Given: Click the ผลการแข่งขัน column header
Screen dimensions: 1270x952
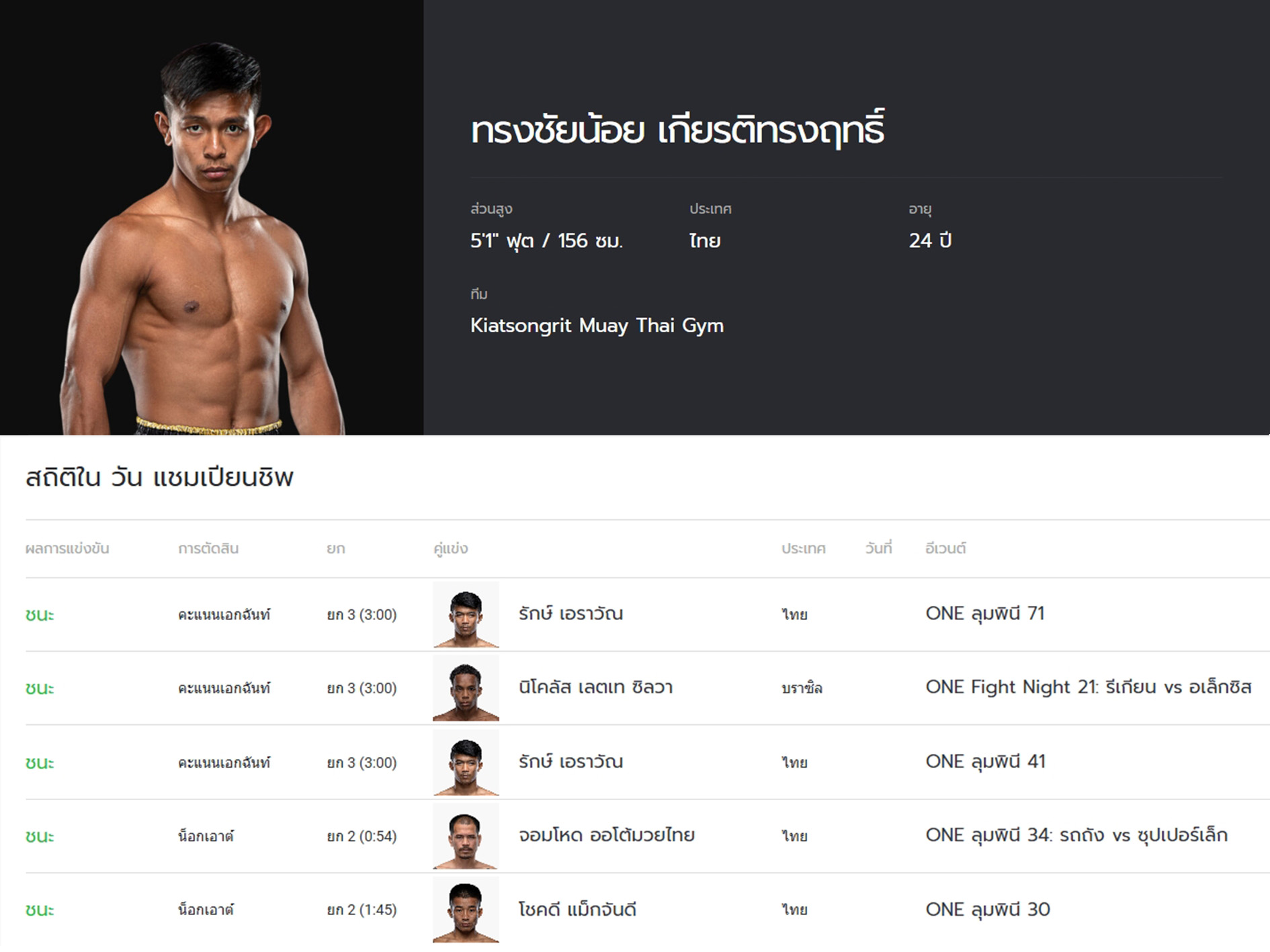Looking at the screenshot, I should (x=67, y=548).
